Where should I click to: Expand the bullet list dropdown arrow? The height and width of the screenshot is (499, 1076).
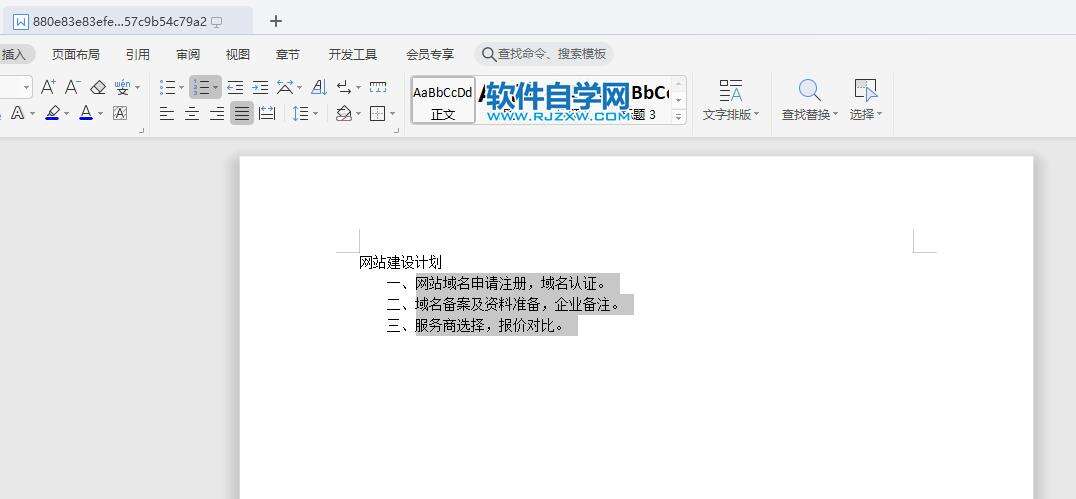click(x=181, y=87)
